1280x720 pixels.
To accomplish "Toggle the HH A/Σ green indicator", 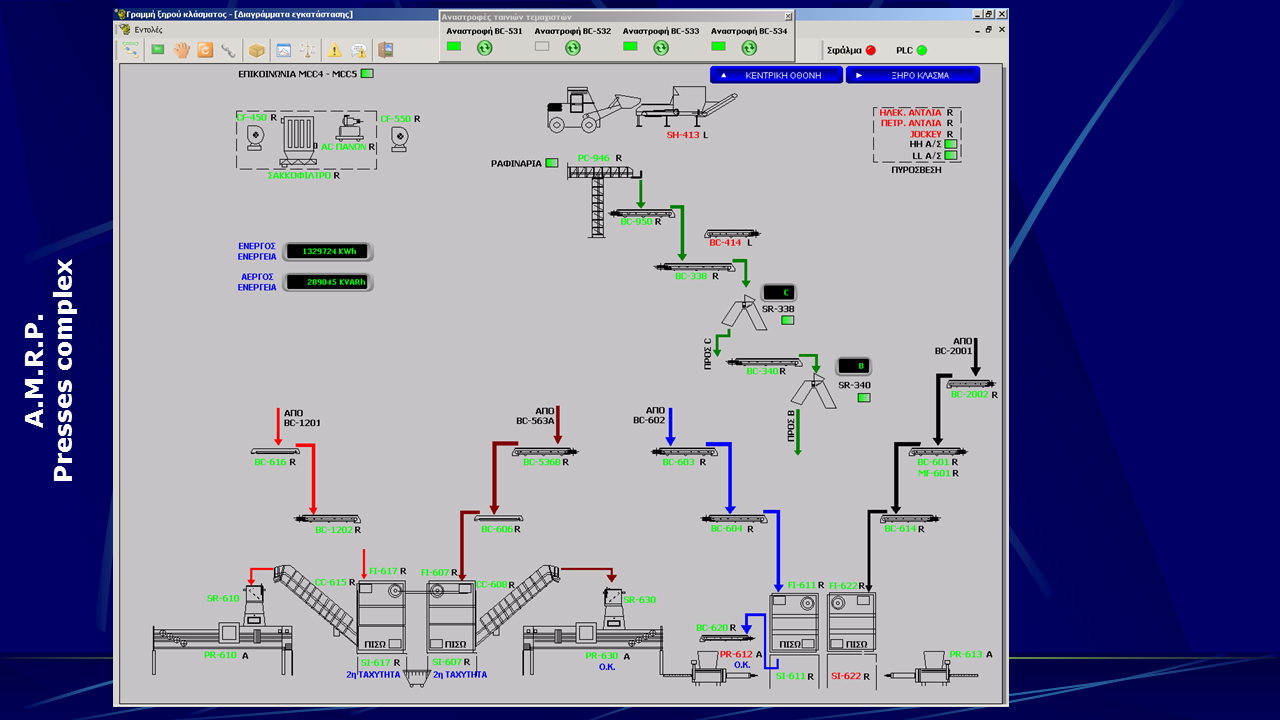I will [x=951, y=144].
